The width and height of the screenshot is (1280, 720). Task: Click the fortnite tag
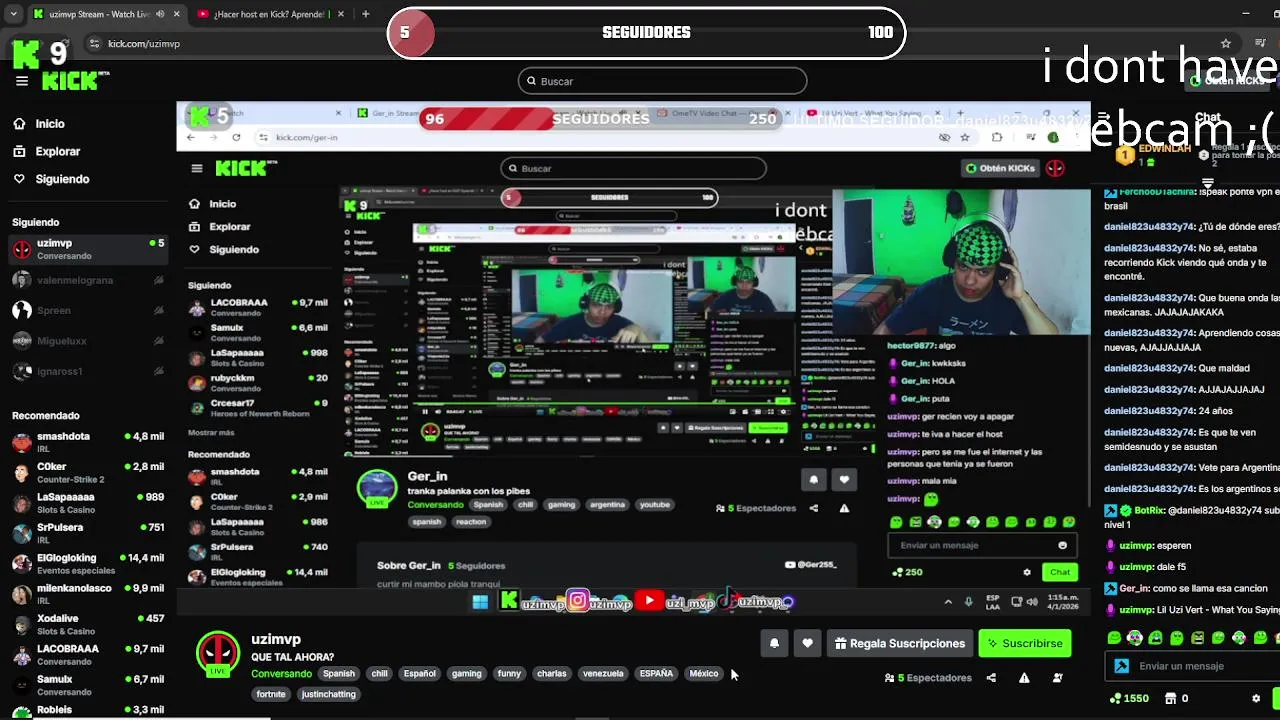point(271,694)
